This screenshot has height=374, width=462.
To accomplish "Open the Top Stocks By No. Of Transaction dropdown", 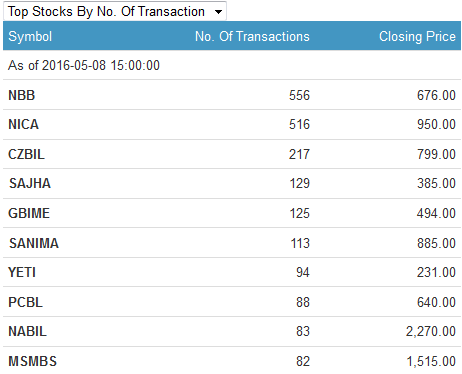I will pos(115,11).
